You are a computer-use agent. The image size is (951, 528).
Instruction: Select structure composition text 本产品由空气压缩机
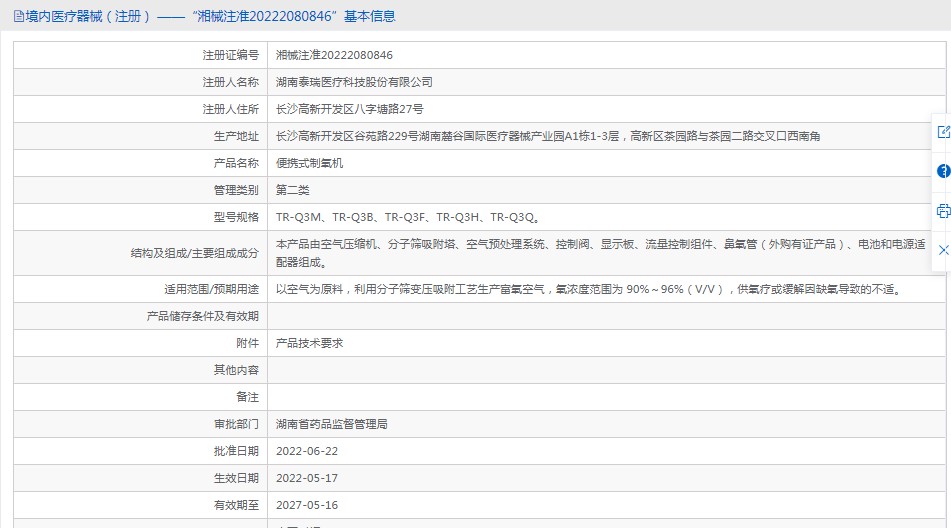tap(326, 244)
